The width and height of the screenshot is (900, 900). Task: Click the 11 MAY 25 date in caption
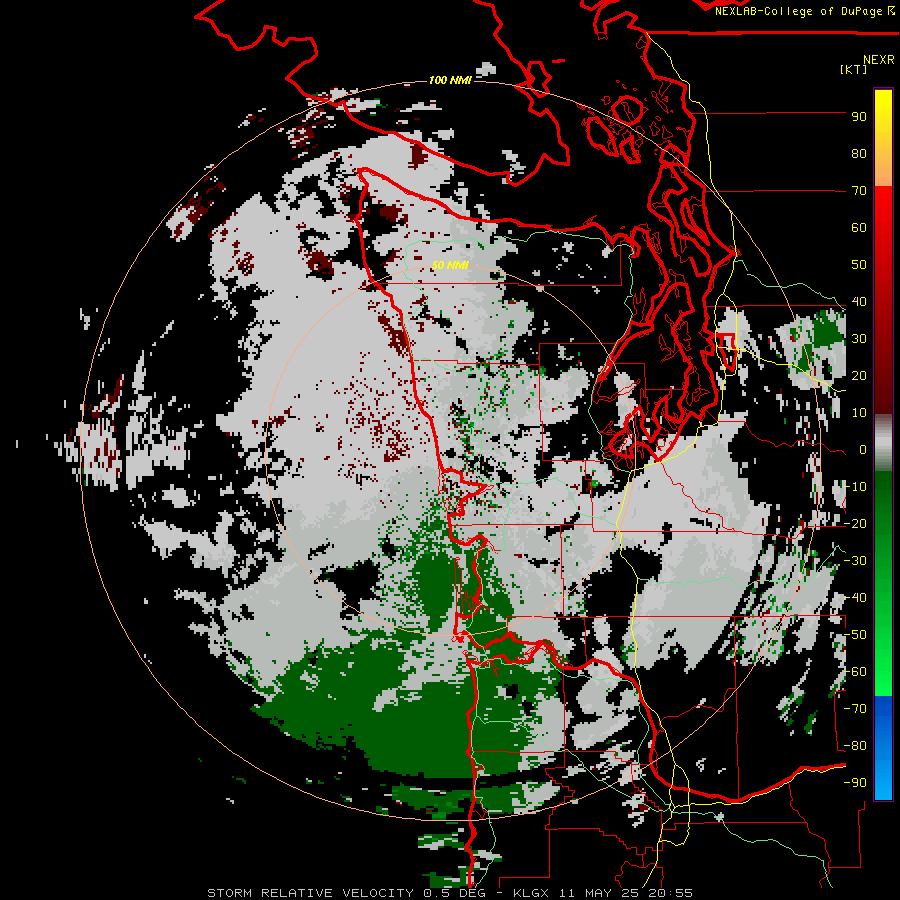(x=599, y=893)
